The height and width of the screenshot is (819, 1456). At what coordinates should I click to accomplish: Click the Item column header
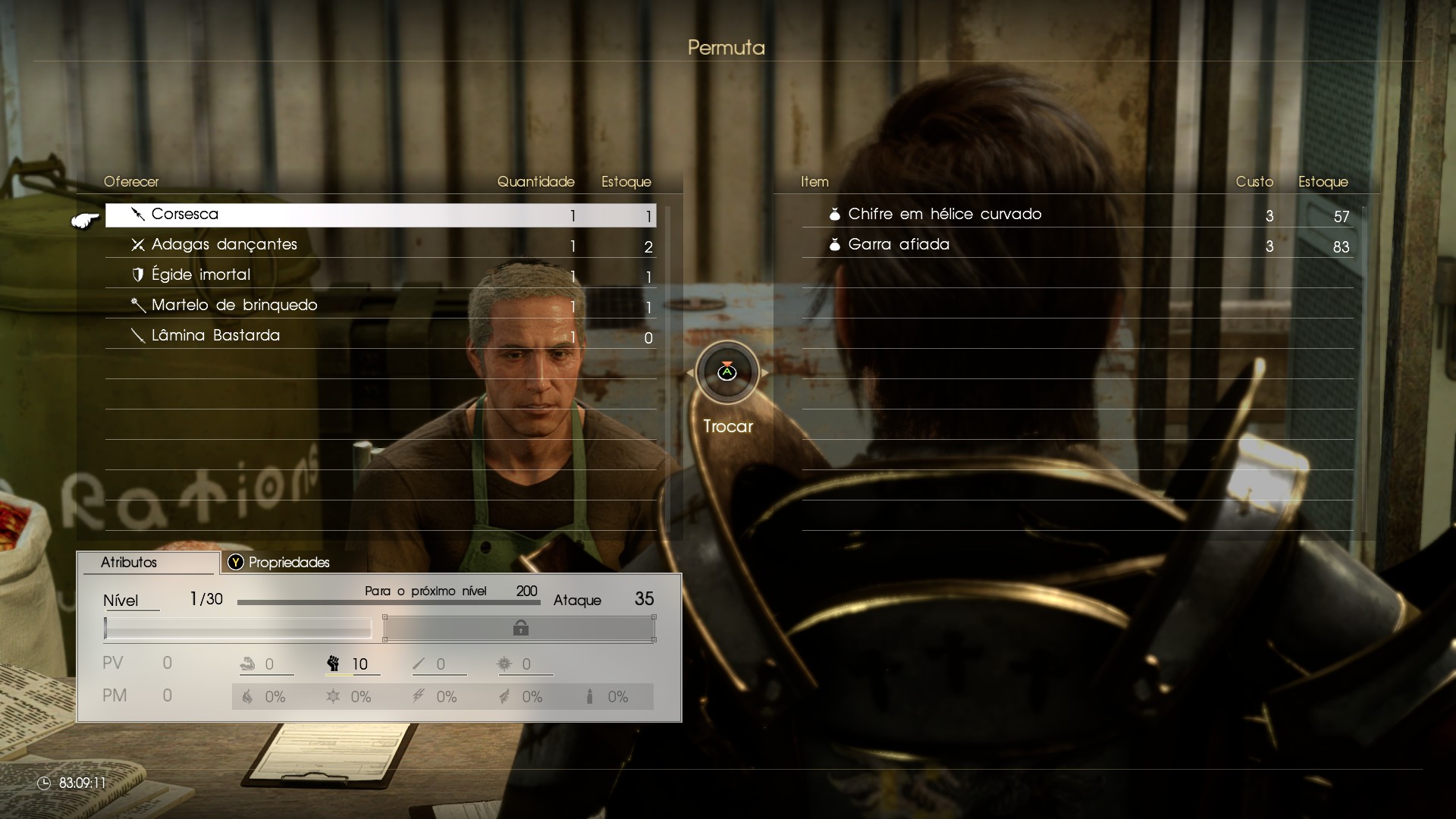coord(814,181)
